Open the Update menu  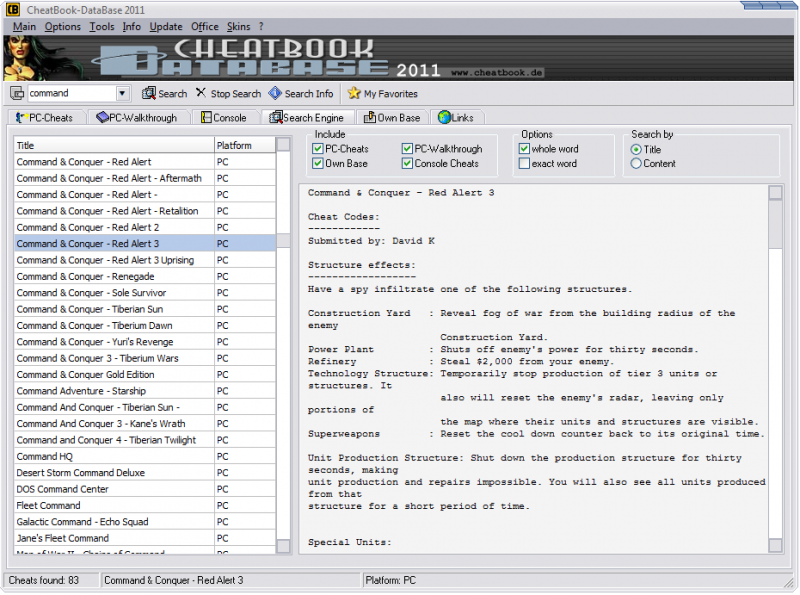pyautogui.click(x=166, y=27)
